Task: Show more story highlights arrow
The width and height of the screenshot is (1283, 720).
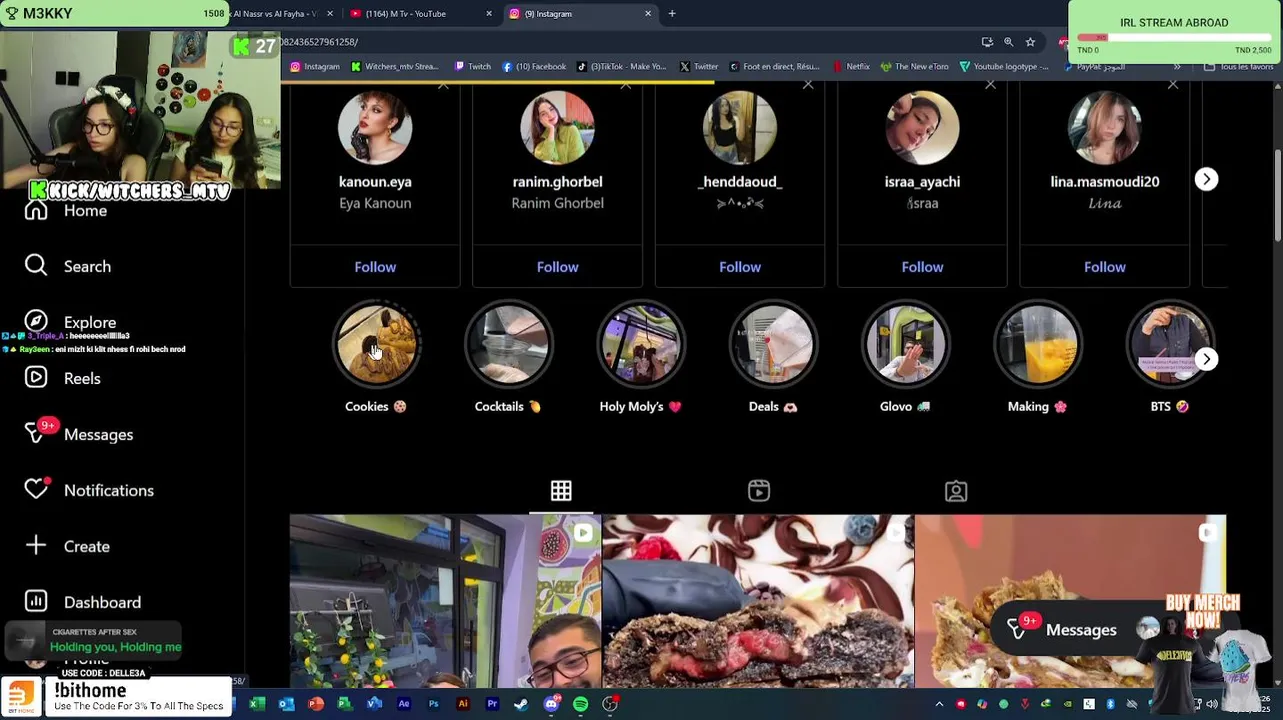Action: [1206, 359]
